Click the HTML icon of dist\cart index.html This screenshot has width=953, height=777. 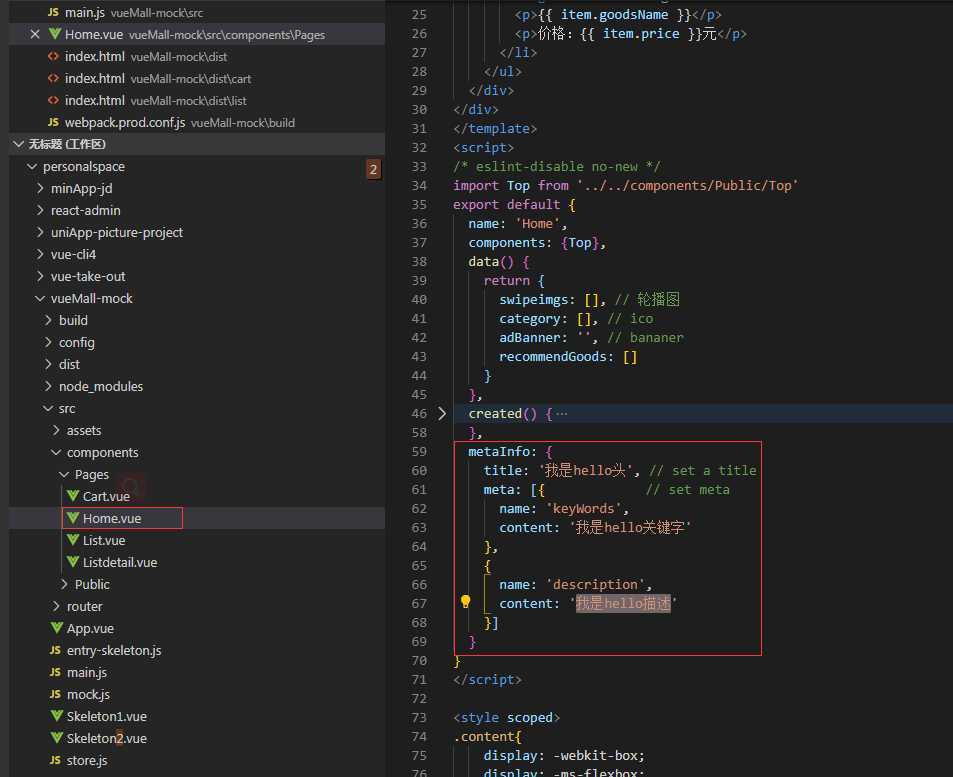pyautogui.click(x=53, y=78)
